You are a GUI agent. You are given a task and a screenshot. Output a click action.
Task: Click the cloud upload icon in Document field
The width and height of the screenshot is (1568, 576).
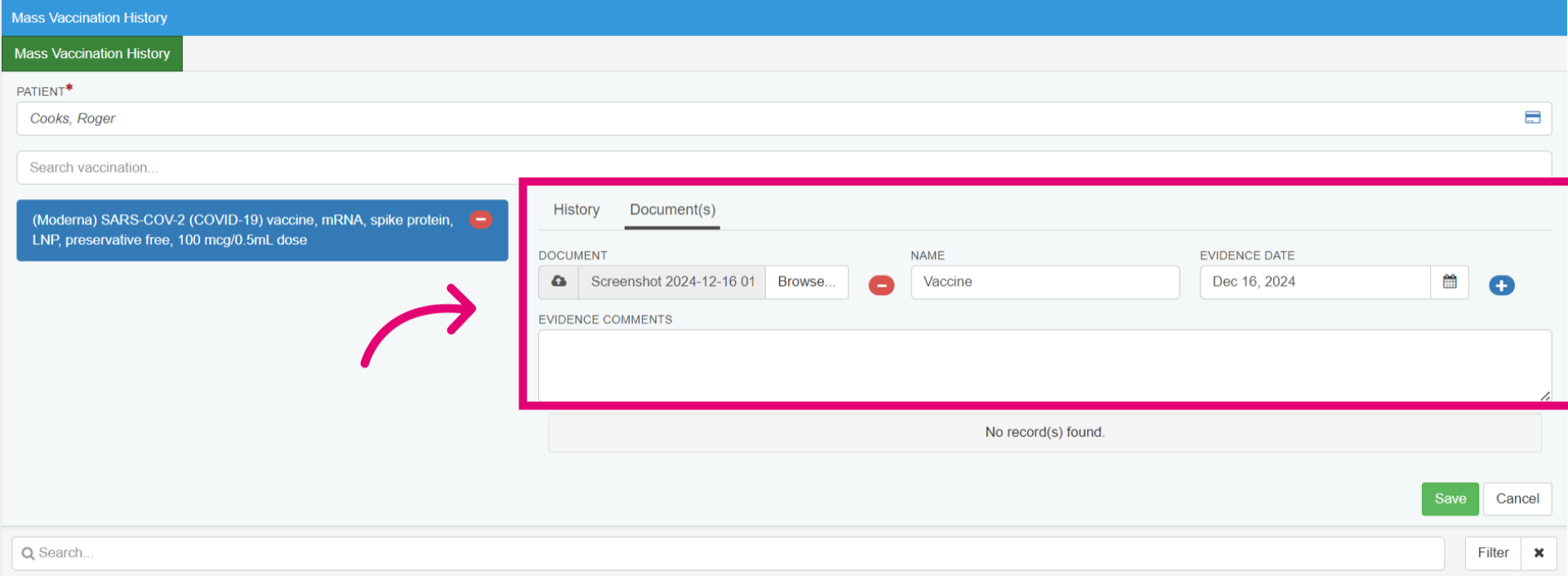point(559,282)
